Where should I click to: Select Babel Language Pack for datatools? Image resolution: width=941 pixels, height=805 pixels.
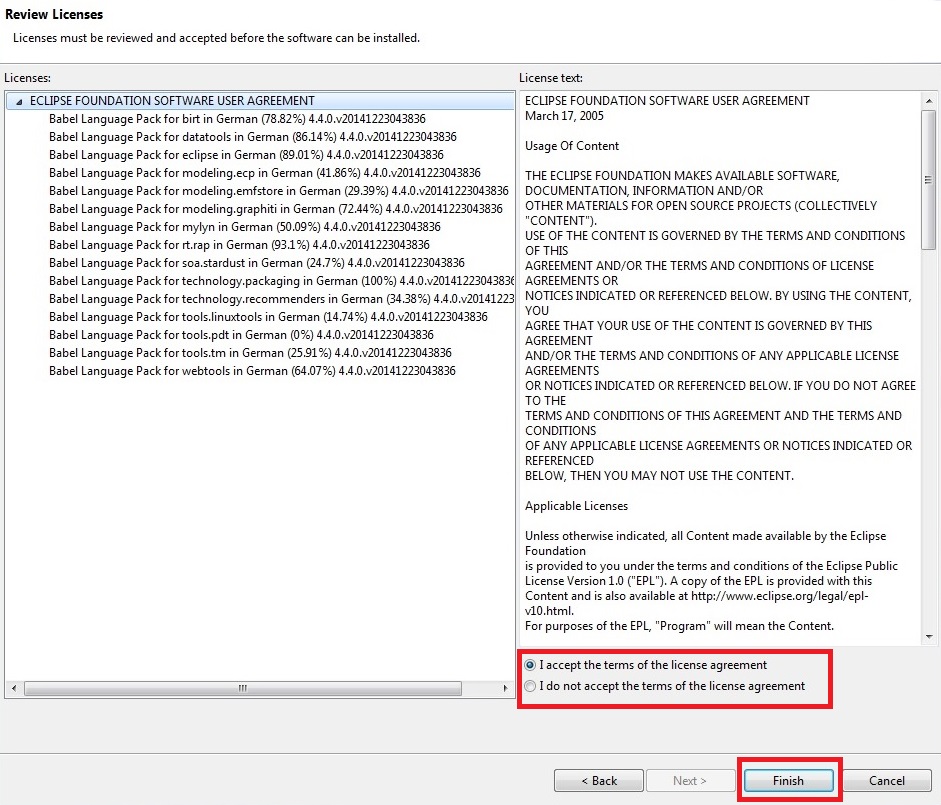point(253,137)
